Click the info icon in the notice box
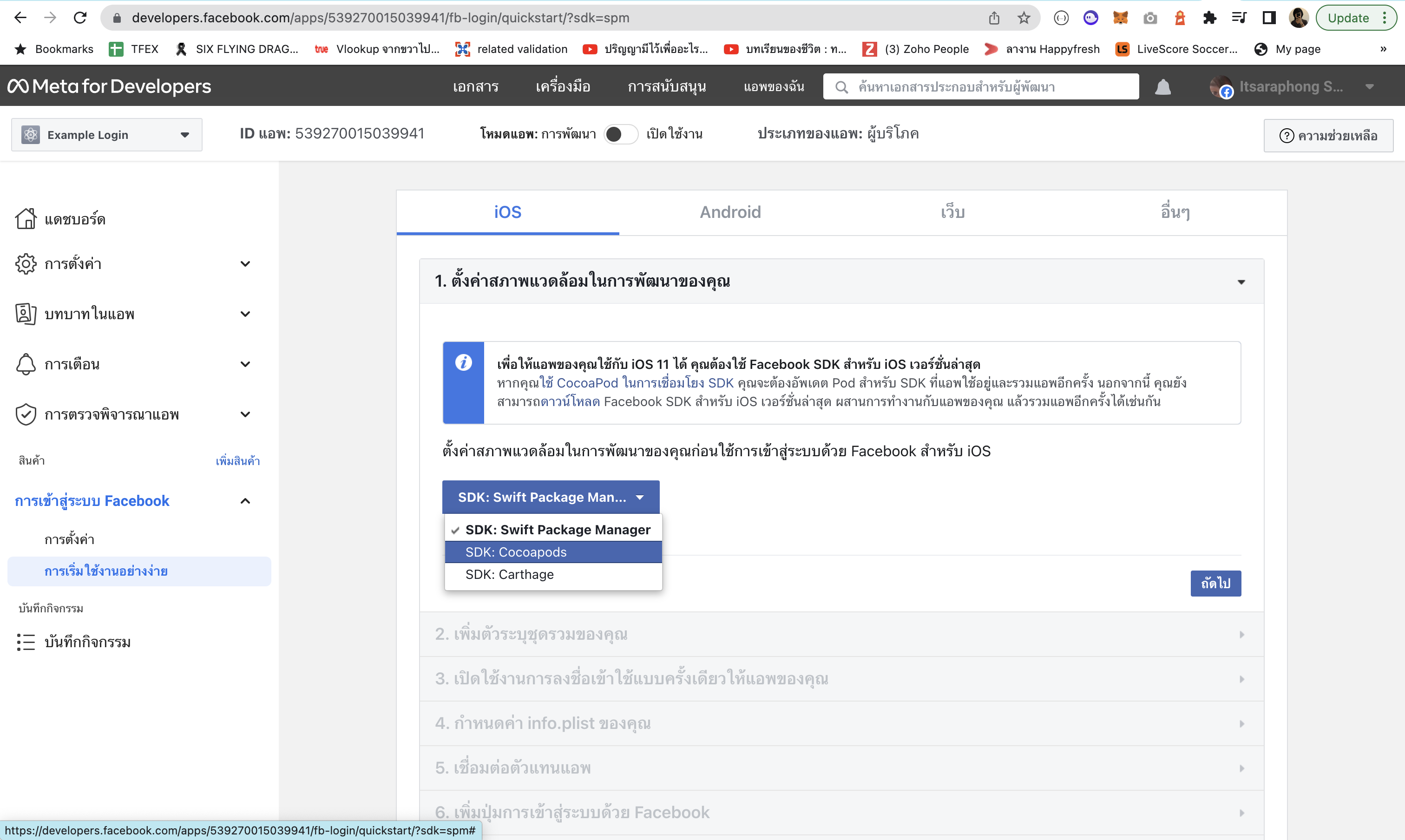 (x=463, y=362)
